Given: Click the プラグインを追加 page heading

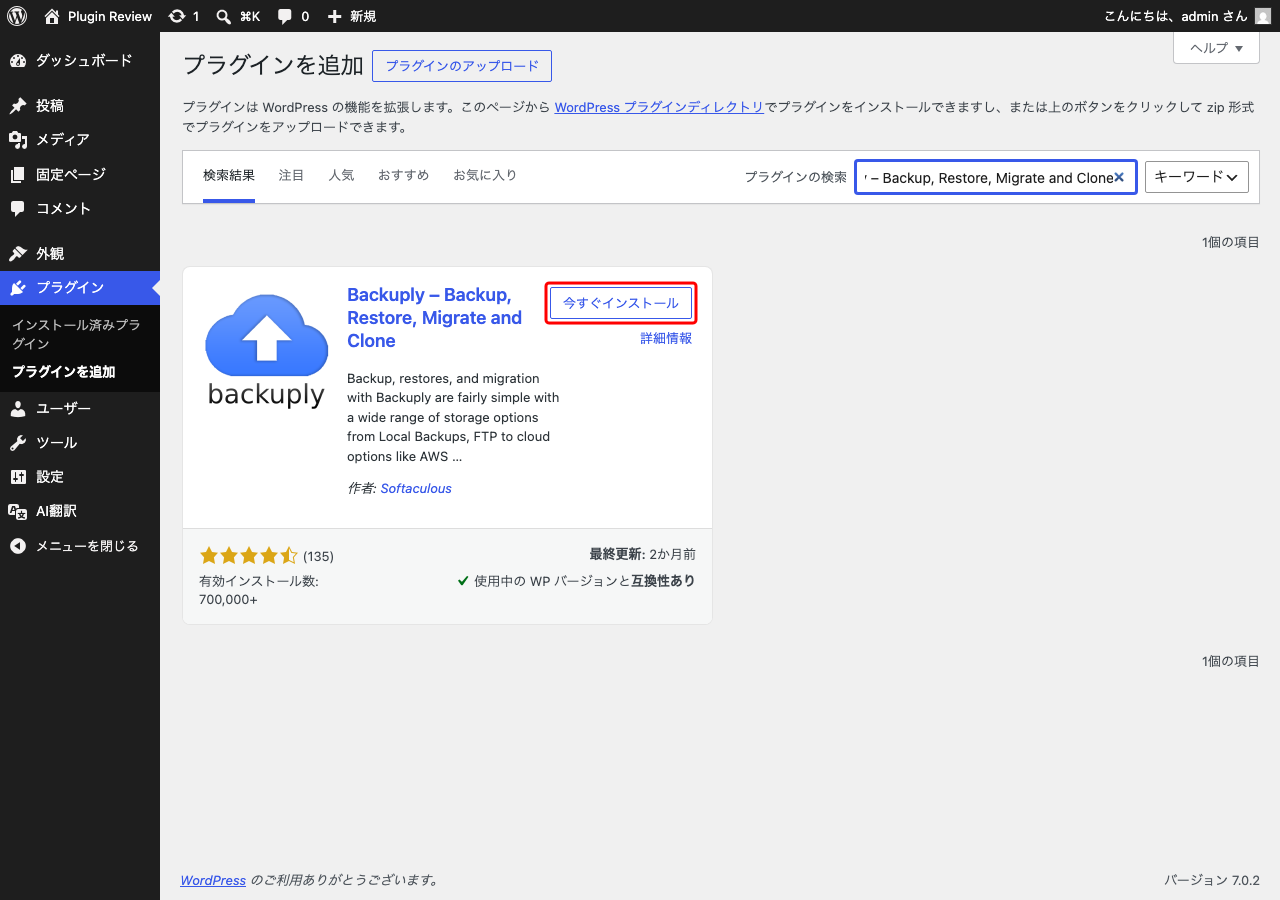Looking at the screenshot, I should pyautogui.click(x=273, y=66).
